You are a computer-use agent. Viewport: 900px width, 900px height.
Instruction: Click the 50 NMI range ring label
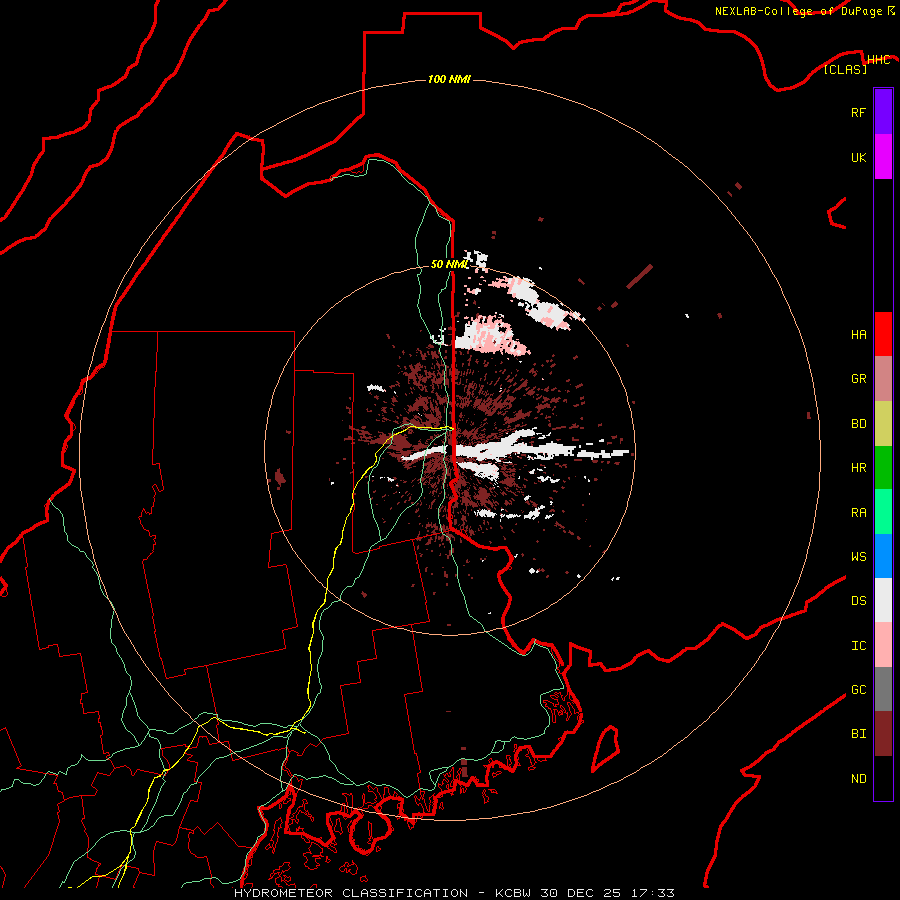[x=449, y=264]
